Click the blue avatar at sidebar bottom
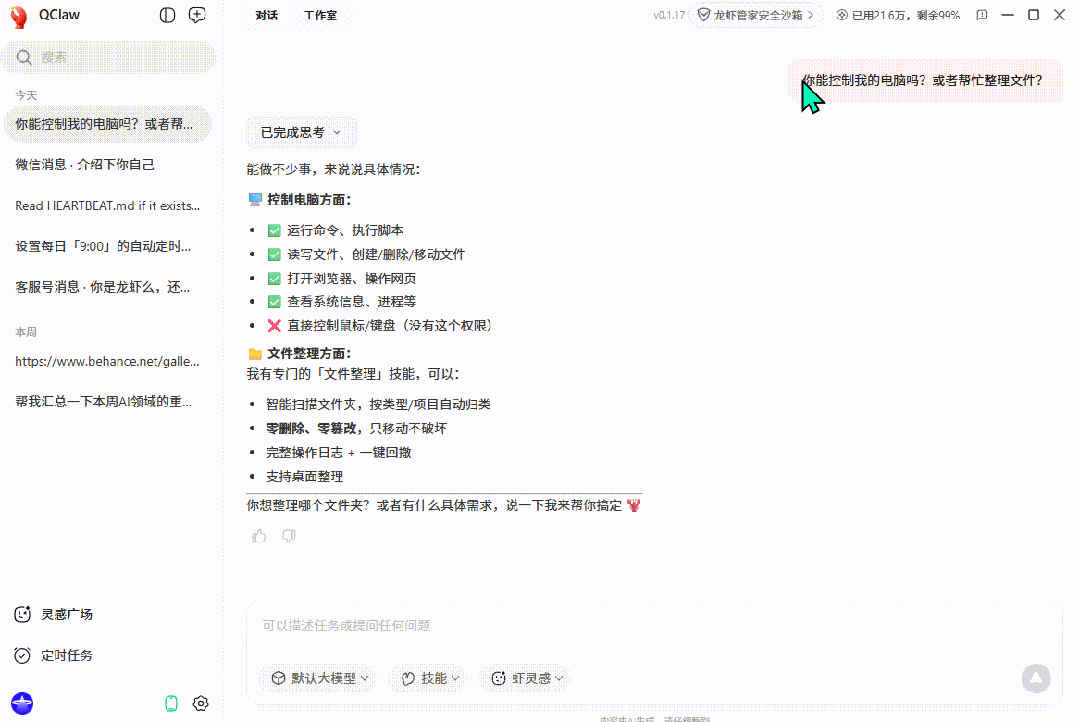 (x=21, y=703)
